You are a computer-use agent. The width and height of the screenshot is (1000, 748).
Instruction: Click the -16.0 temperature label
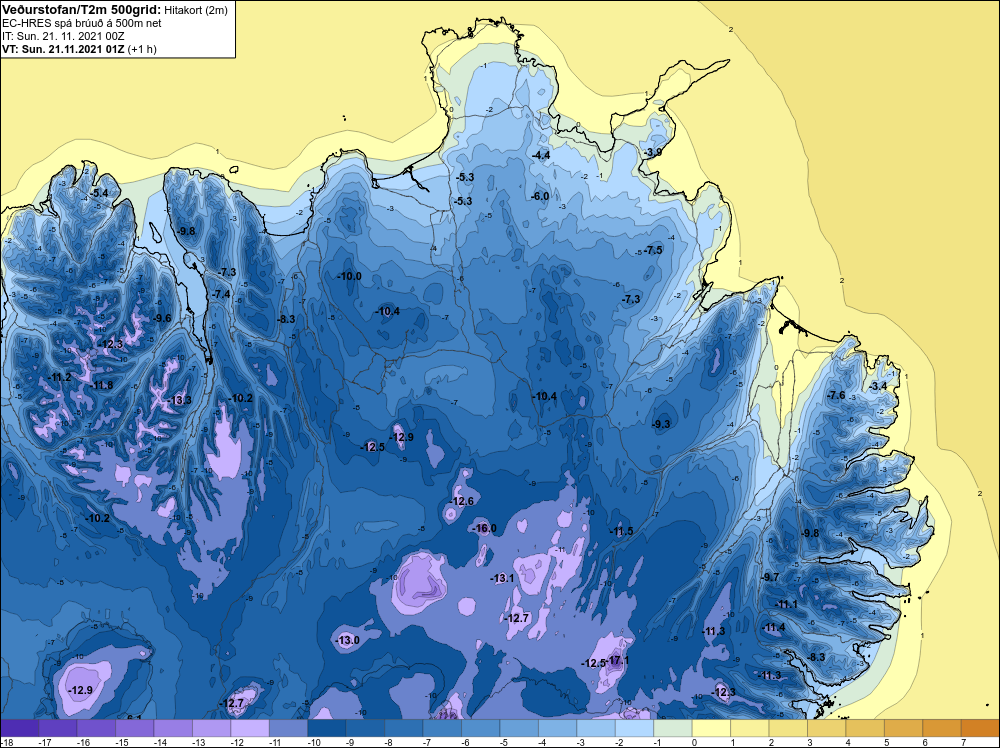[x=484, y=528]
